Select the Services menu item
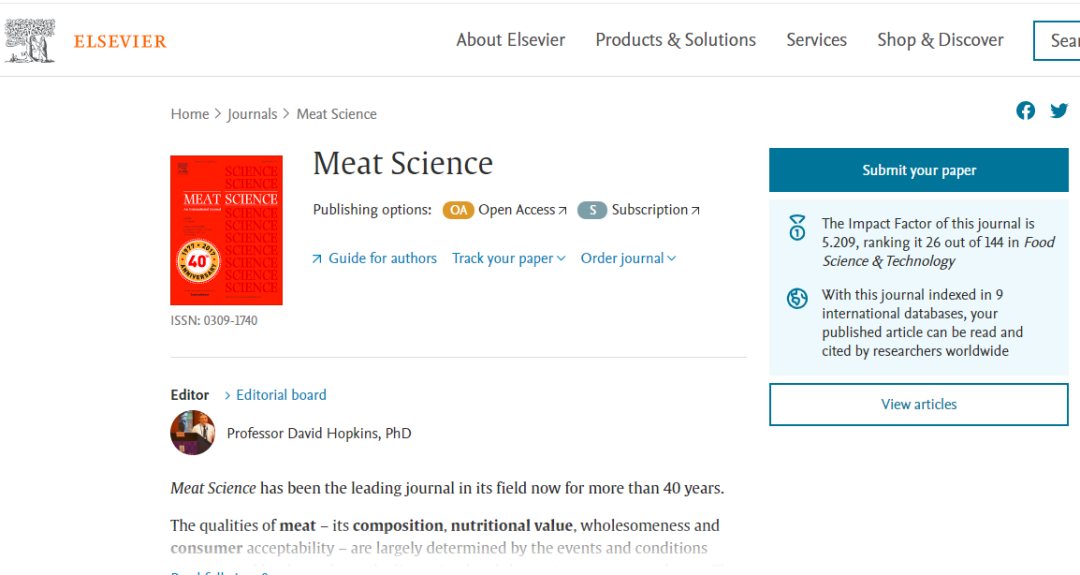 pyautogui.click(x=816, y=40)
